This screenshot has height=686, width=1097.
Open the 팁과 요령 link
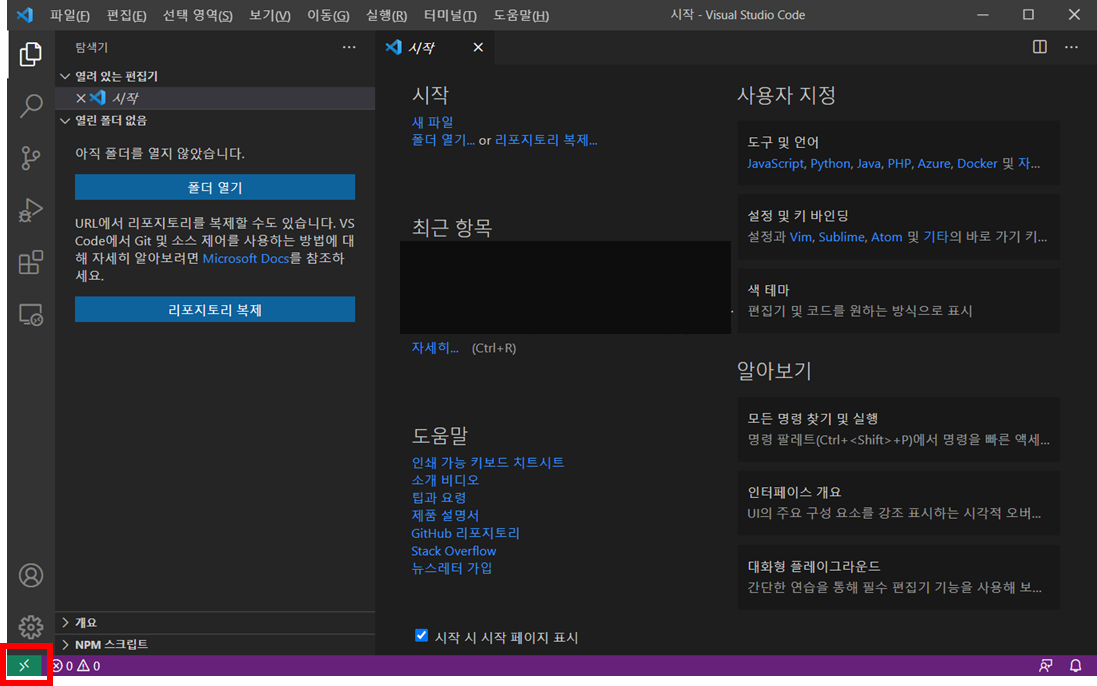pos(439,497)
